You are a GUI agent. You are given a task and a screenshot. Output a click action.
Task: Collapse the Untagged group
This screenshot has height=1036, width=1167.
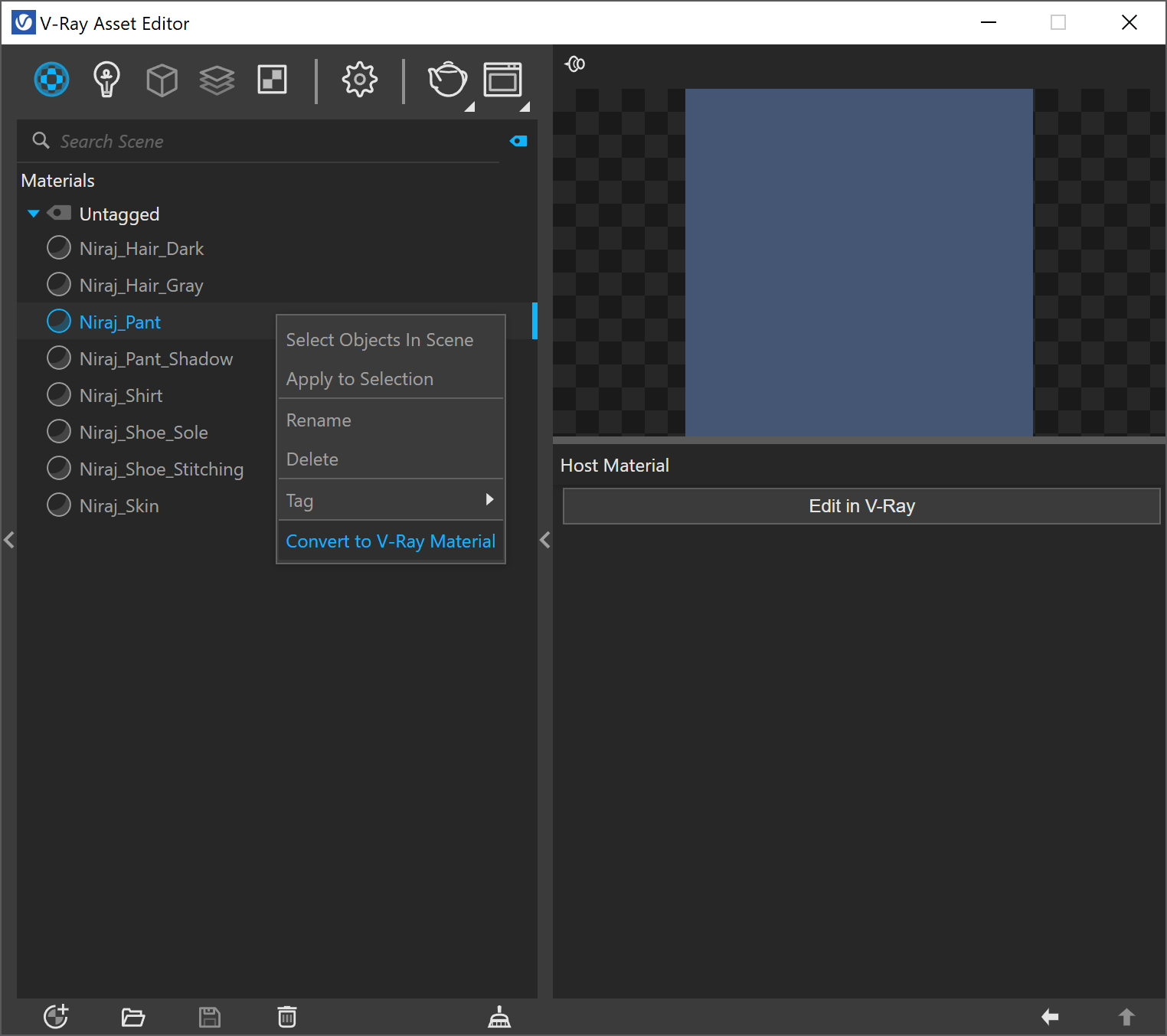coord(34,214)
